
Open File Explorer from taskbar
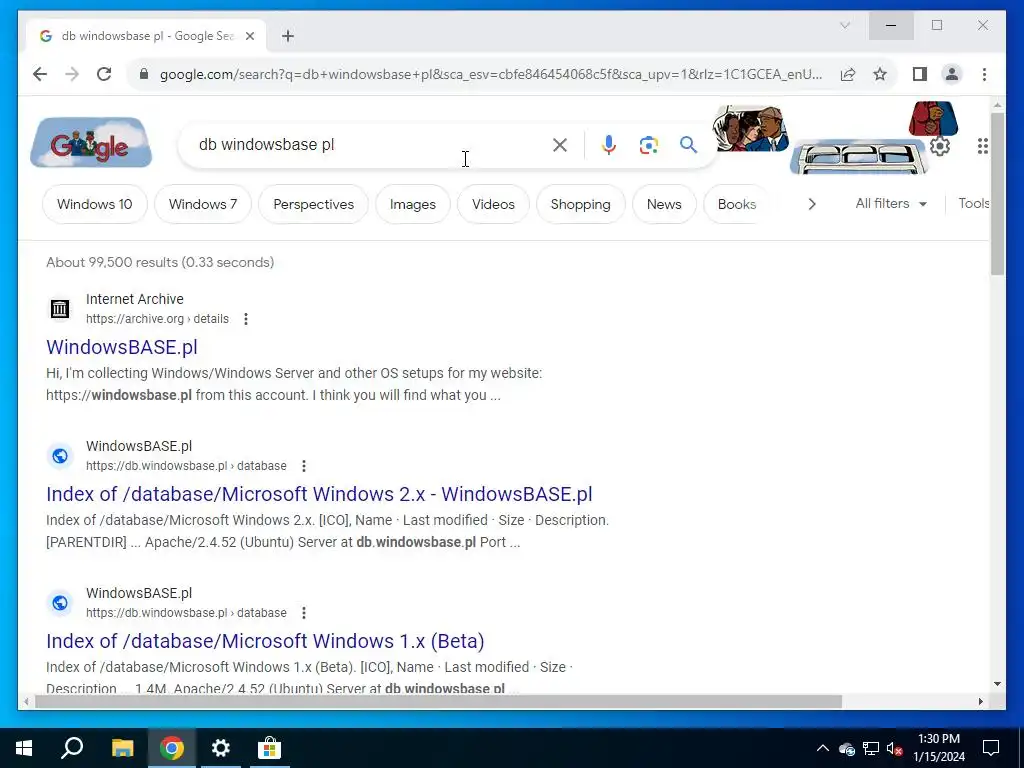(122, 748)
